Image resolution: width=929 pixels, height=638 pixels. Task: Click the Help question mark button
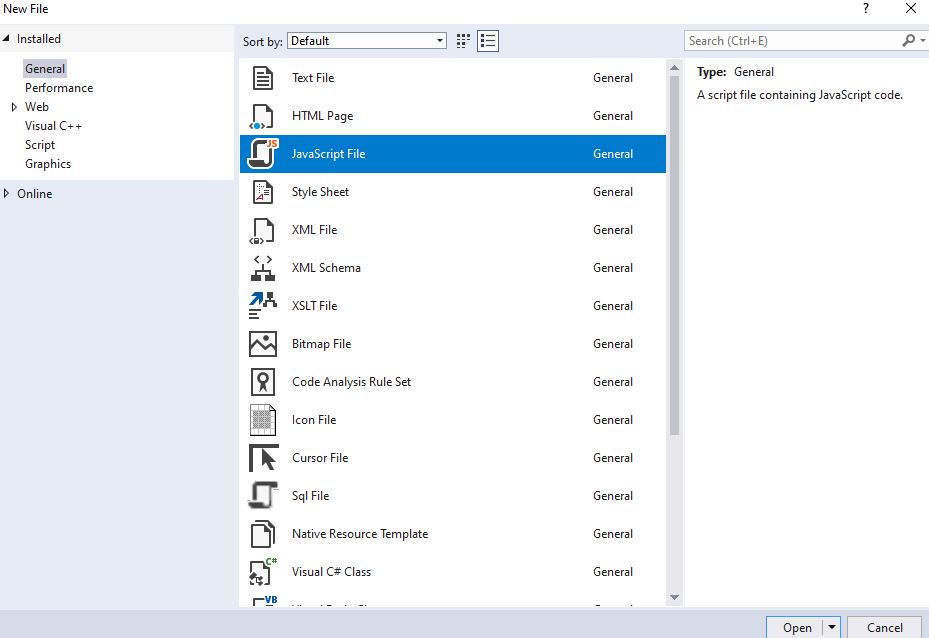click(866, 8)
